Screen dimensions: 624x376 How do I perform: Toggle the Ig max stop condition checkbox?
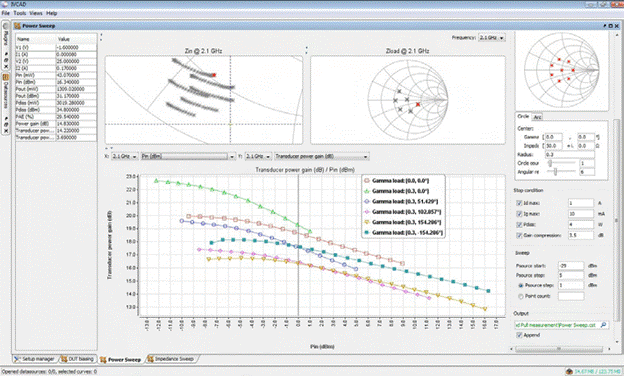click(x=519, y=214)
